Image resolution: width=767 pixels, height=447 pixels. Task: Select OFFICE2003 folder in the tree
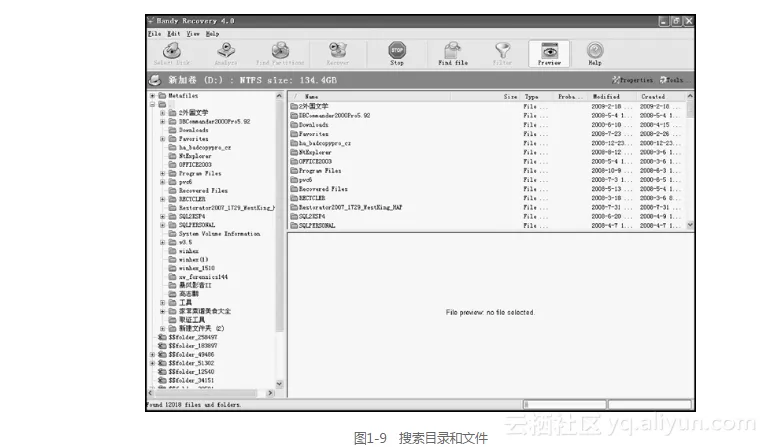(195, 165)
